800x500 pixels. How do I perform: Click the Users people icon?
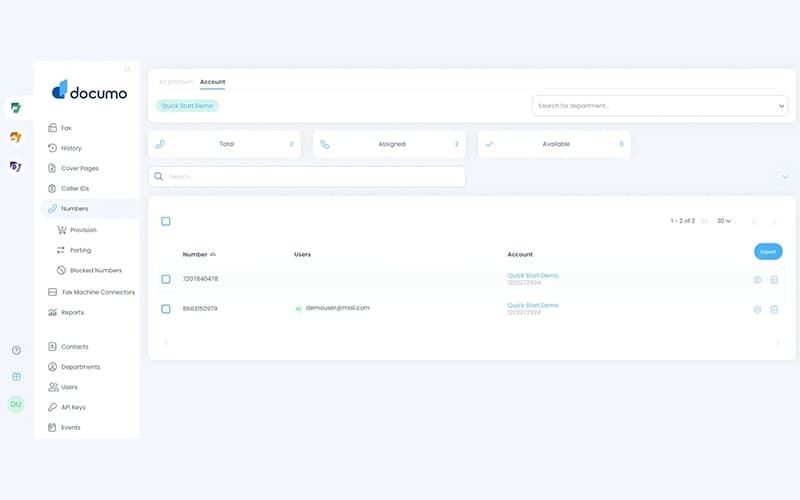click(x=53, y=387)
